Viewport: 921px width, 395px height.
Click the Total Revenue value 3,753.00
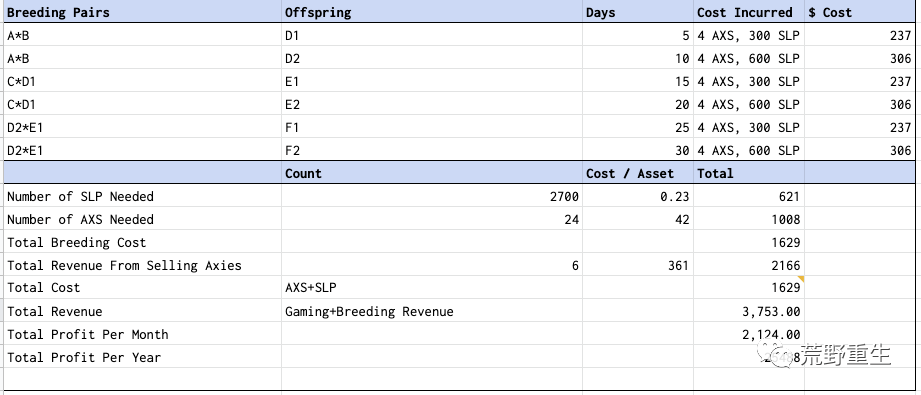[x=749, y=311]
